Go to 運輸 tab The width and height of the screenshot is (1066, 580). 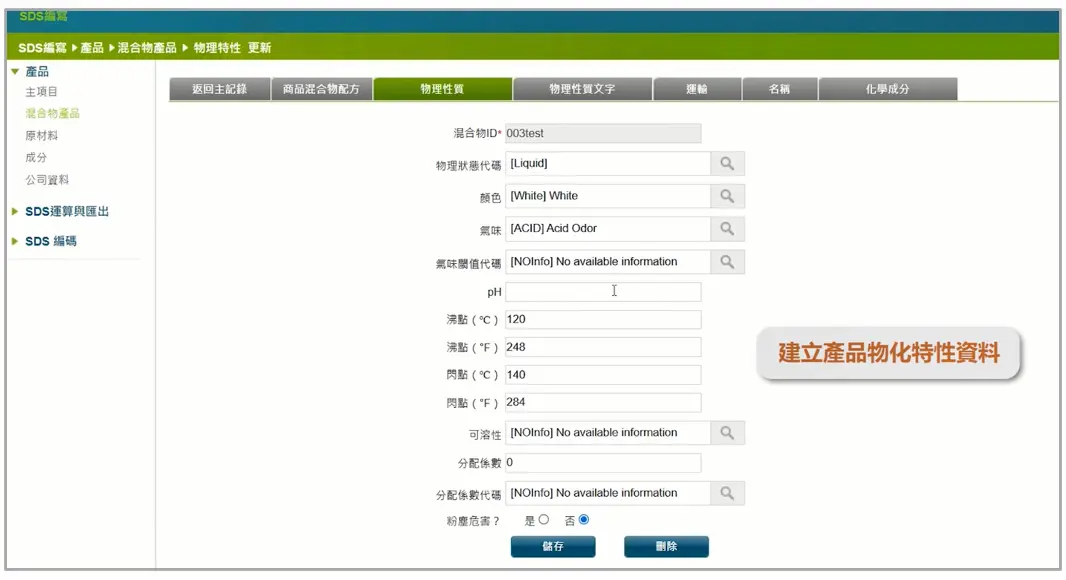(x=697, y=89)
